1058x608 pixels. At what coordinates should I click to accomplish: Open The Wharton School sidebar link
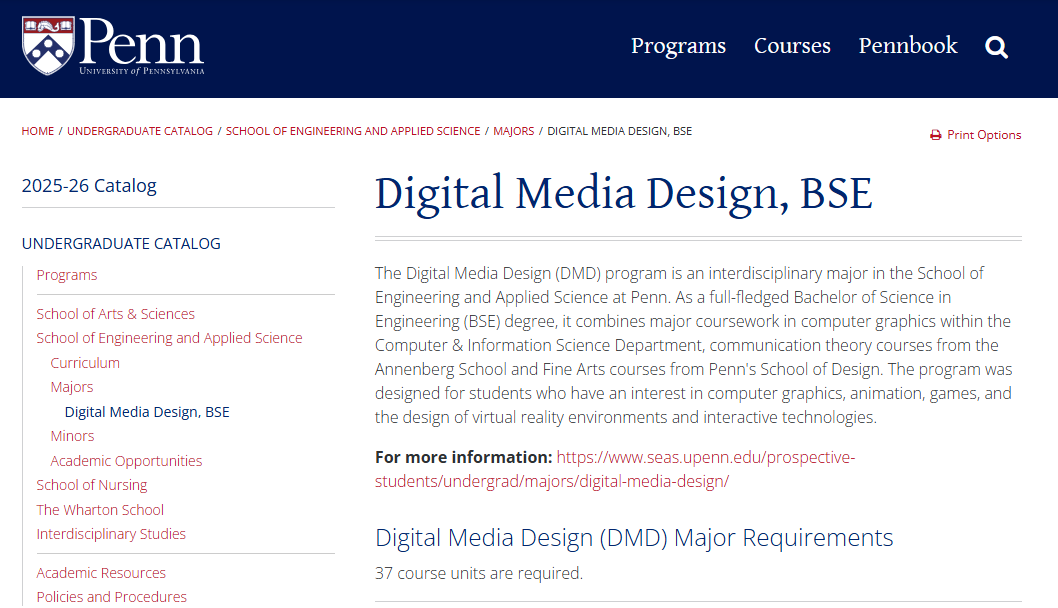[x=100, y=510]
